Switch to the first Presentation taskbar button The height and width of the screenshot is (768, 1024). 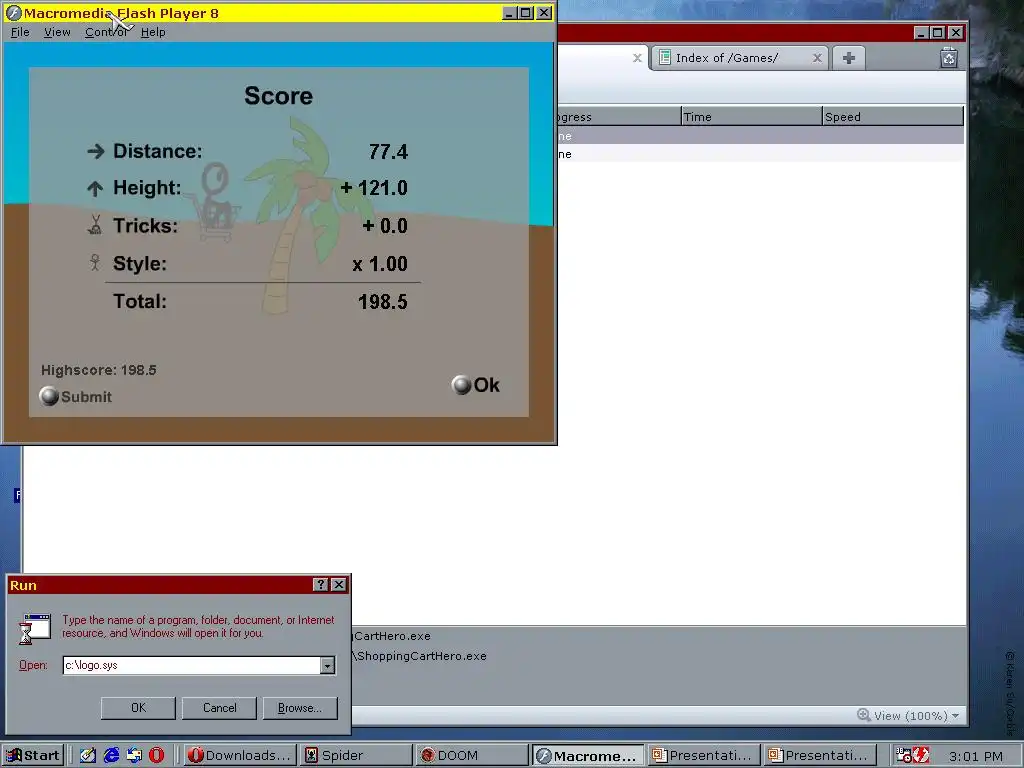click(x=705, y=756)
